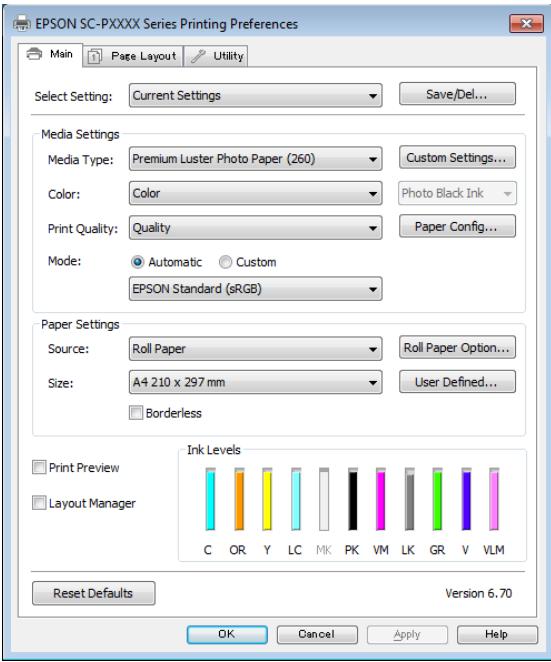Enable the Borderless checkbox
The width and height of the screenshot is (551, 662).
pyautogui.click(x=136, y=412)
